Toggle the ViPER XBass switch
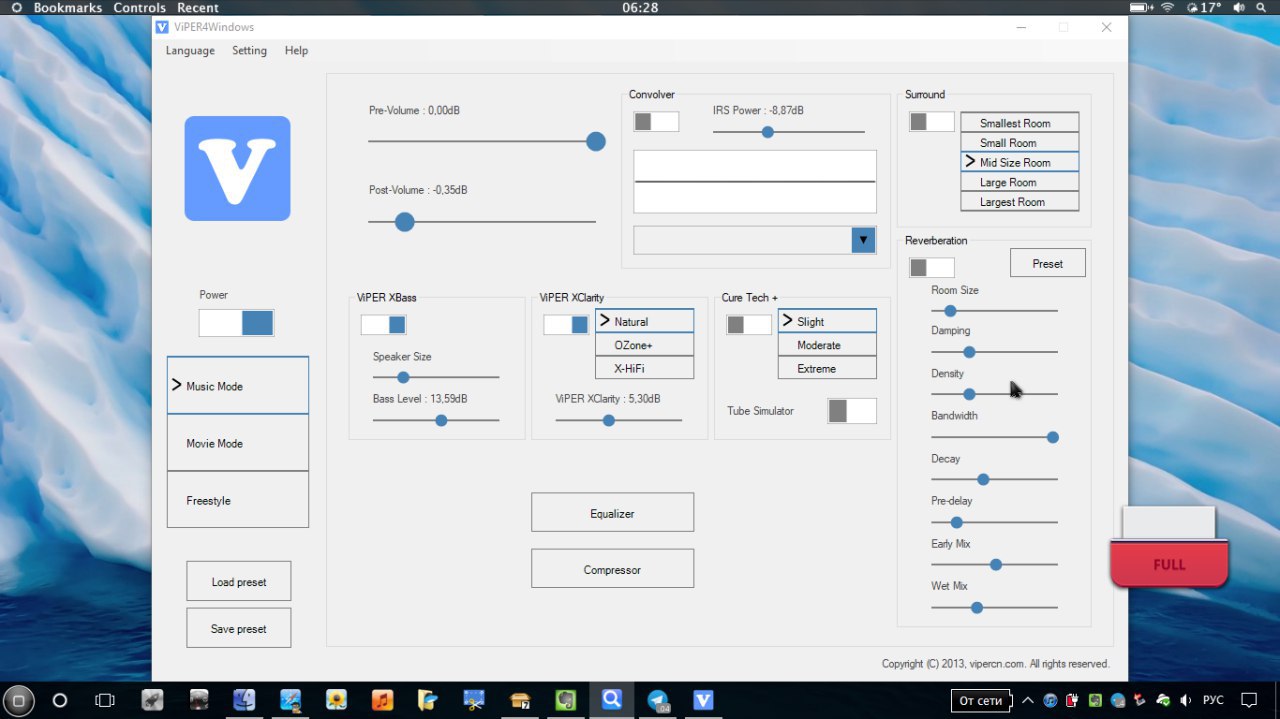The width and height of the screenshot is (1280, 719). 383,325
